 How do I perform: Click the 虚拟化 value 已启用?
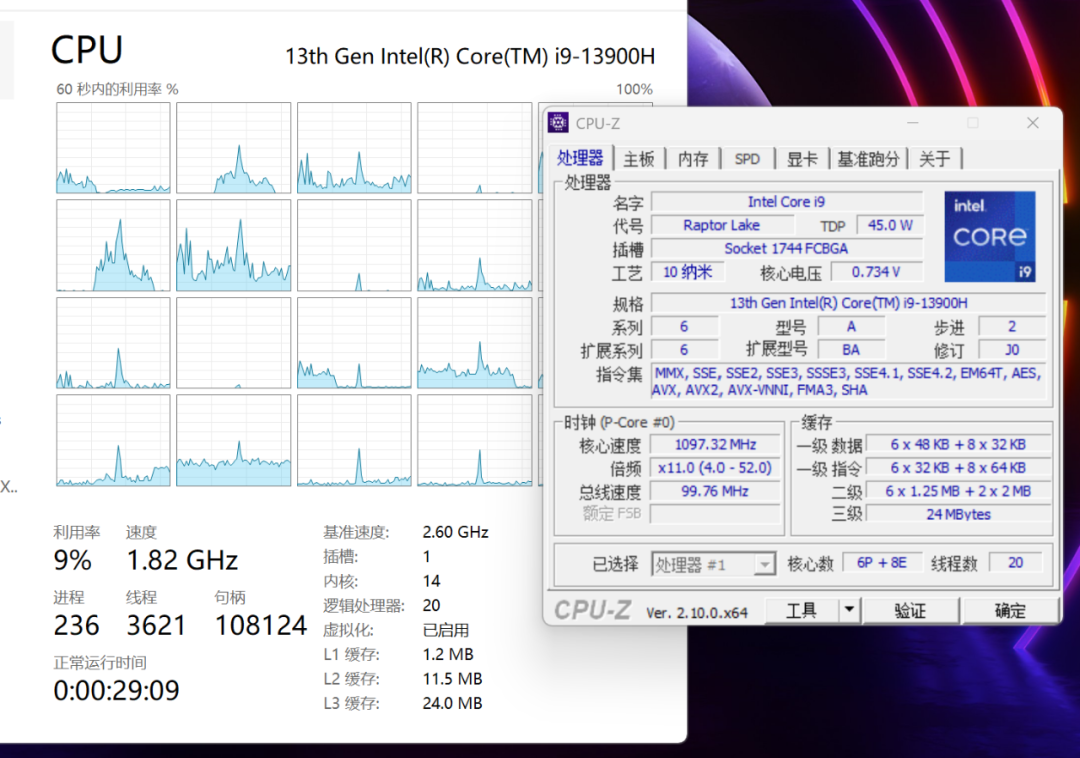click(446, 630)
